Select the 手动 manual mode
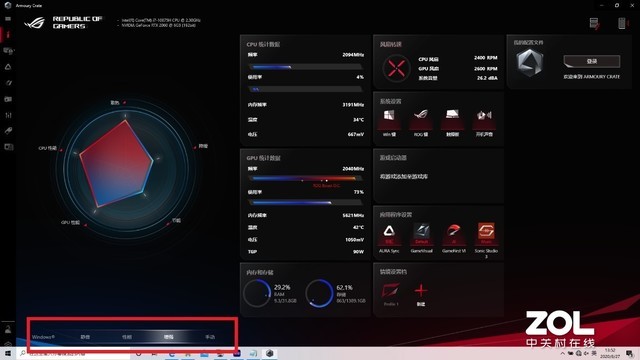Image resolution: width=640 pixels, height=360 pixels. click(210, 337)
